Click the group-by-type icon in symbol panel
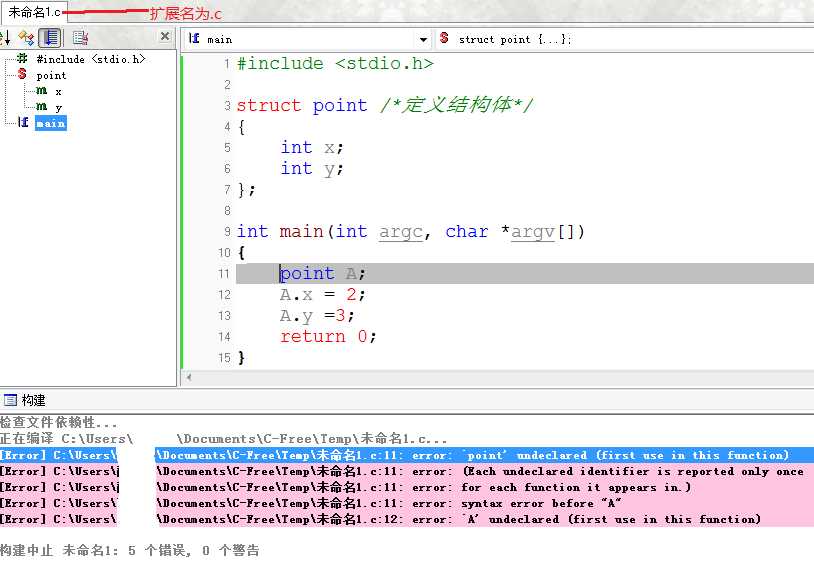Viewport: 814px width, 565px height. click(26, 37)
